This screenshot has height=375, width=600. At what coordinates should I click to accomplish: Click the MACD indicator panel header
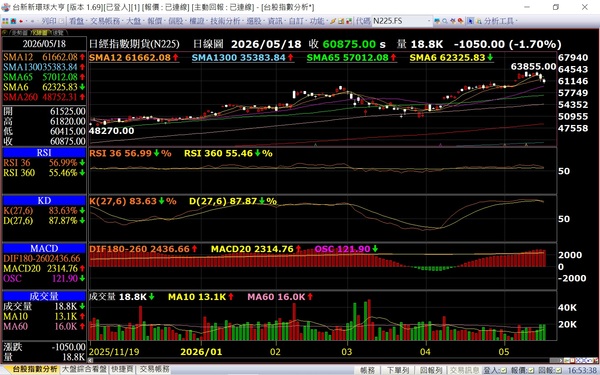44,248
